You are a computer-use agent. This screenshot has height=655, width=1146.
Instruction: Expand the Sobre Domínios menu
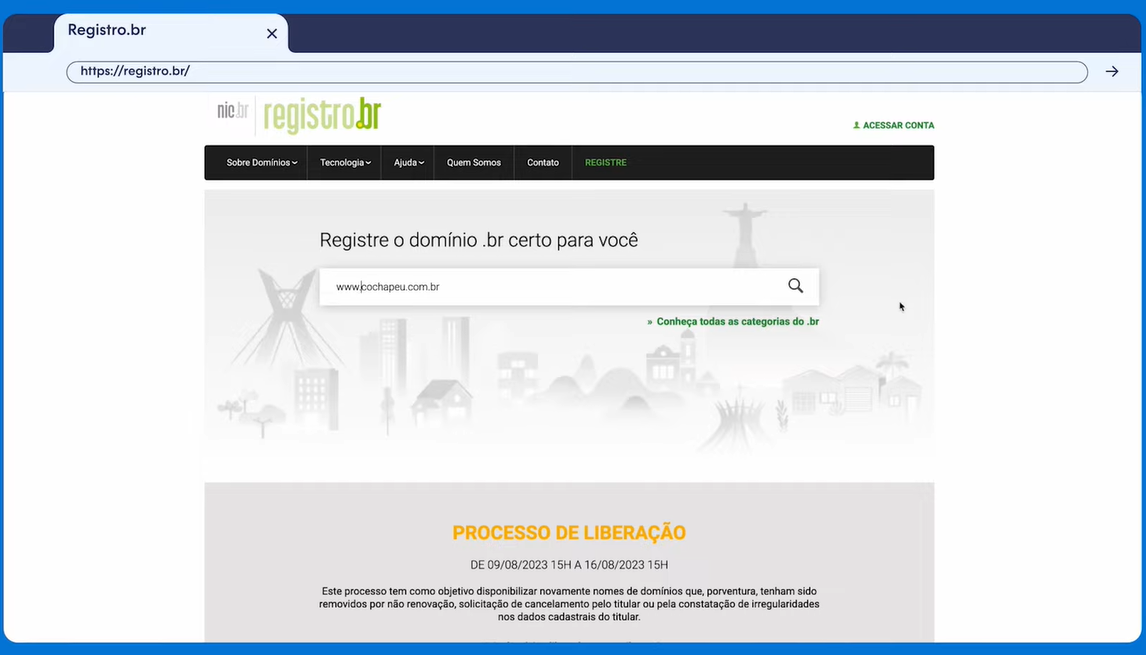click(x=262, y=162)
